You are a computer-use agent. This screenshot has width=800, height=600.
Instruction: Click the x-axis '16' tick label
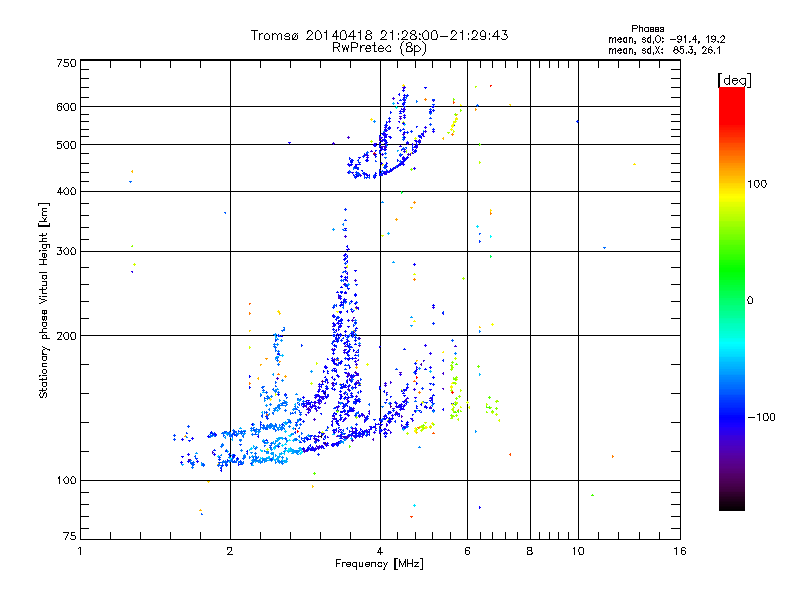[680, 551]
